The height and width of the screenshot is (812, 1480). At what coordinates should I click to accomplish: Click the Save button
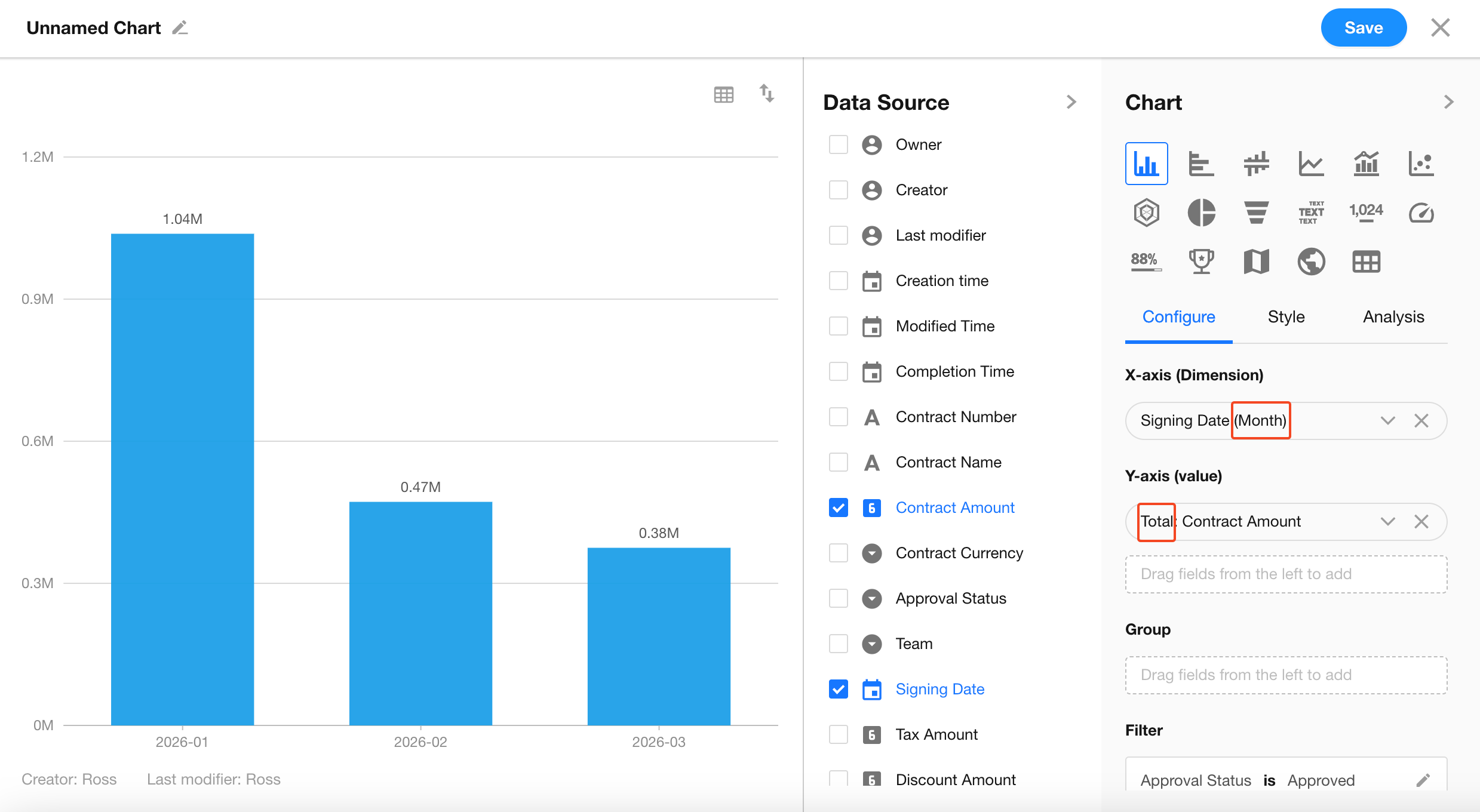[1363, 28]
